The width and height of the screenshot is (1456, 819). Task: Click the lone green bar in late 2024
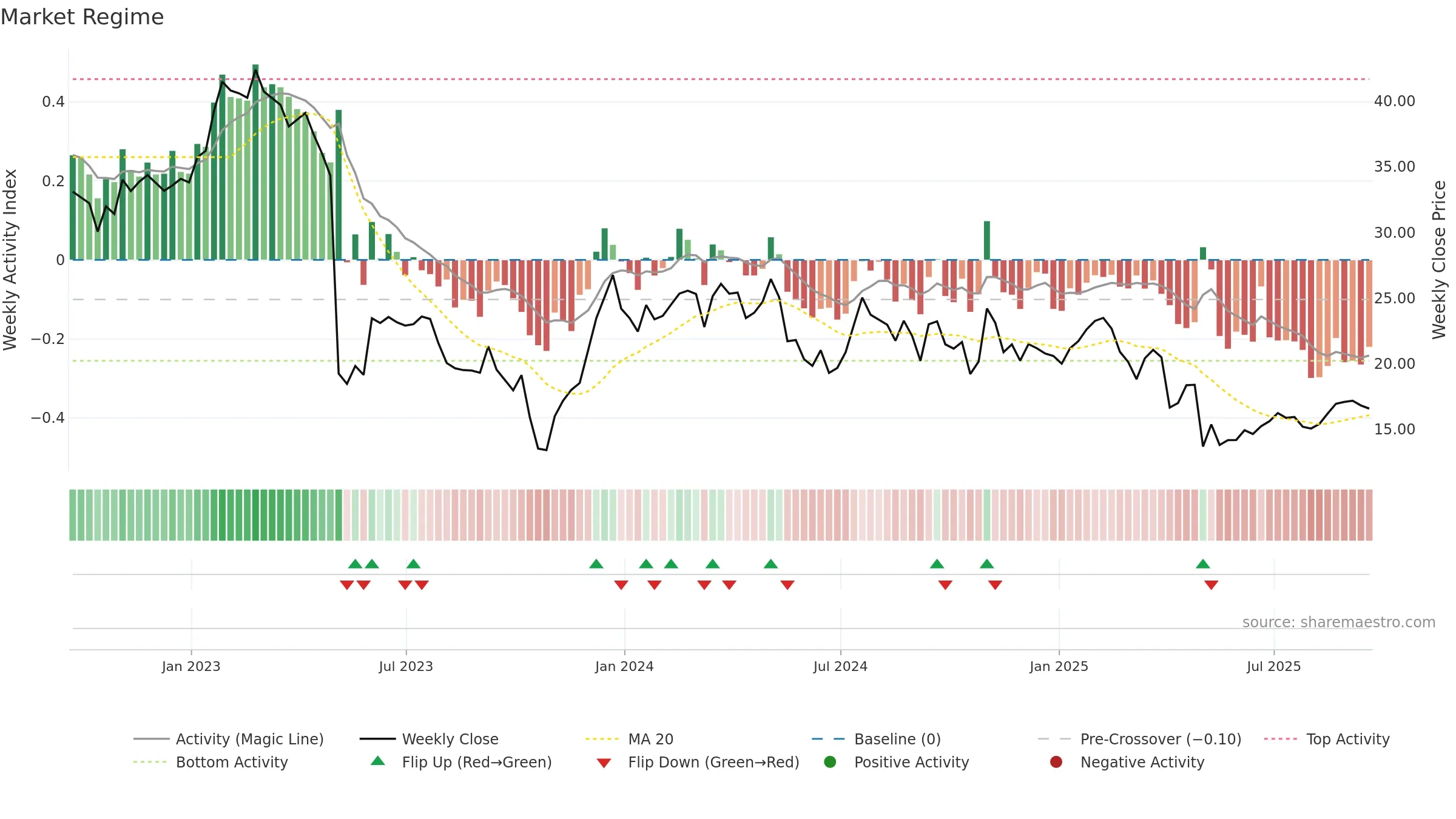[x=987, y=240]
